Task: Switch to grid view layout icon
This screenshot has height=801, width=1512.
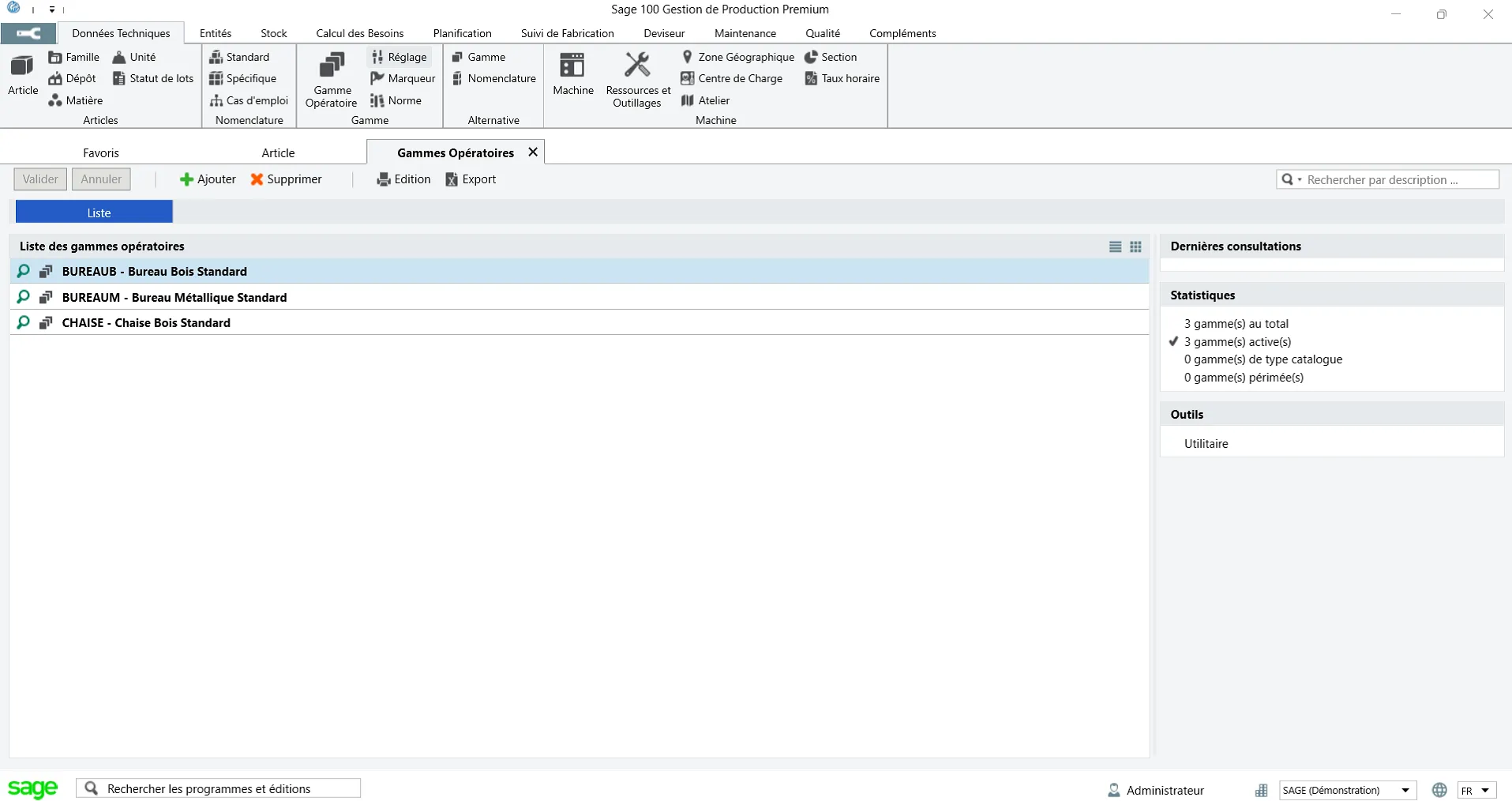Action: coord(1135,247)
